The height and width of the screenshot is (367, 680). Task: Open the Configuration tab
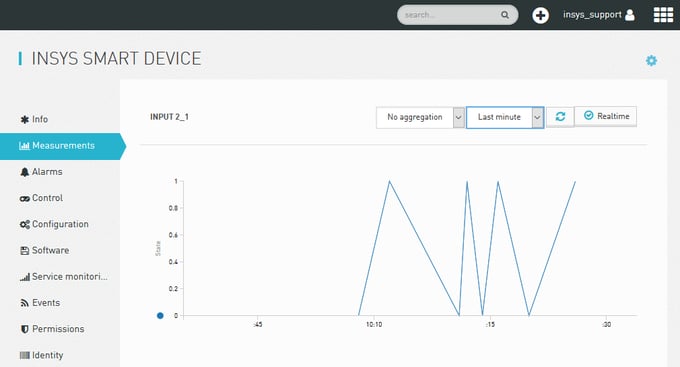pos(60,224)
